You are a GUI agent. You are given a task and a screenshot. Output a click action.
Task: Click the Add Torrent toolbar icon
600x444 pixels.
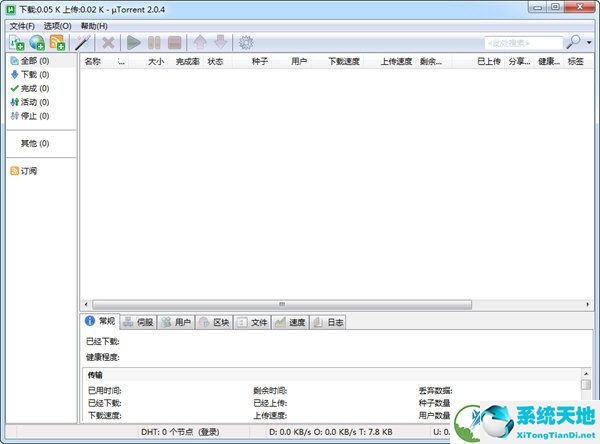[16, 42]
